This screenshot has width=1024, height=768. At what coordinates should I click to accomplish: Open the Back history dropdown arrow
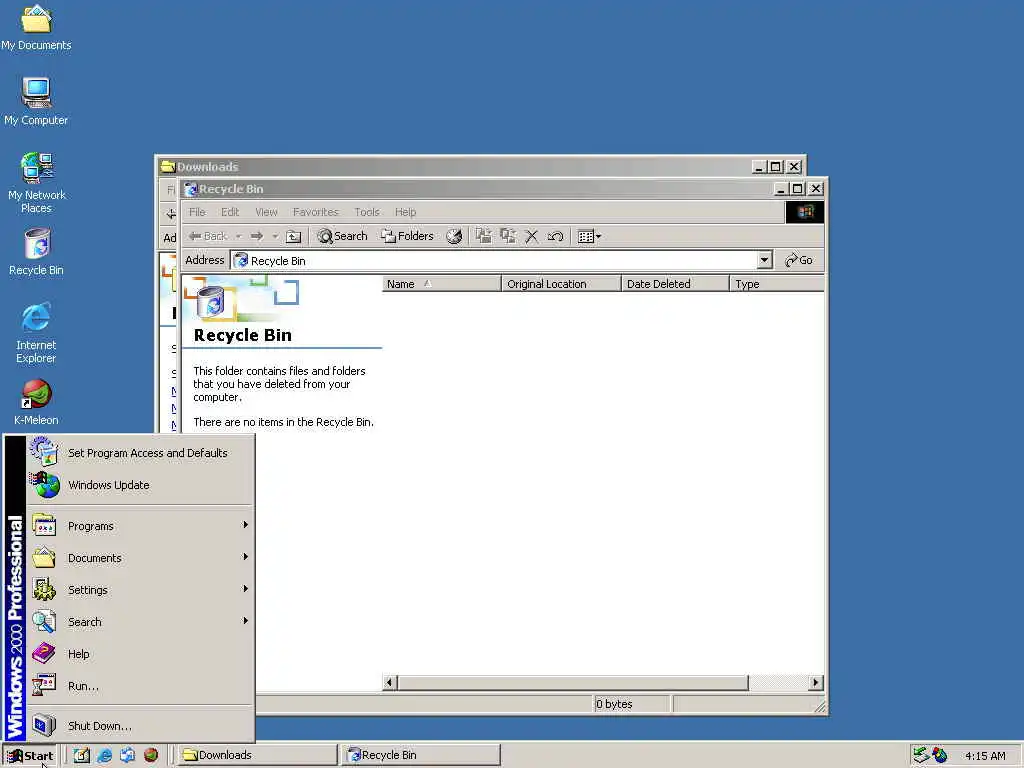(238, 236)
